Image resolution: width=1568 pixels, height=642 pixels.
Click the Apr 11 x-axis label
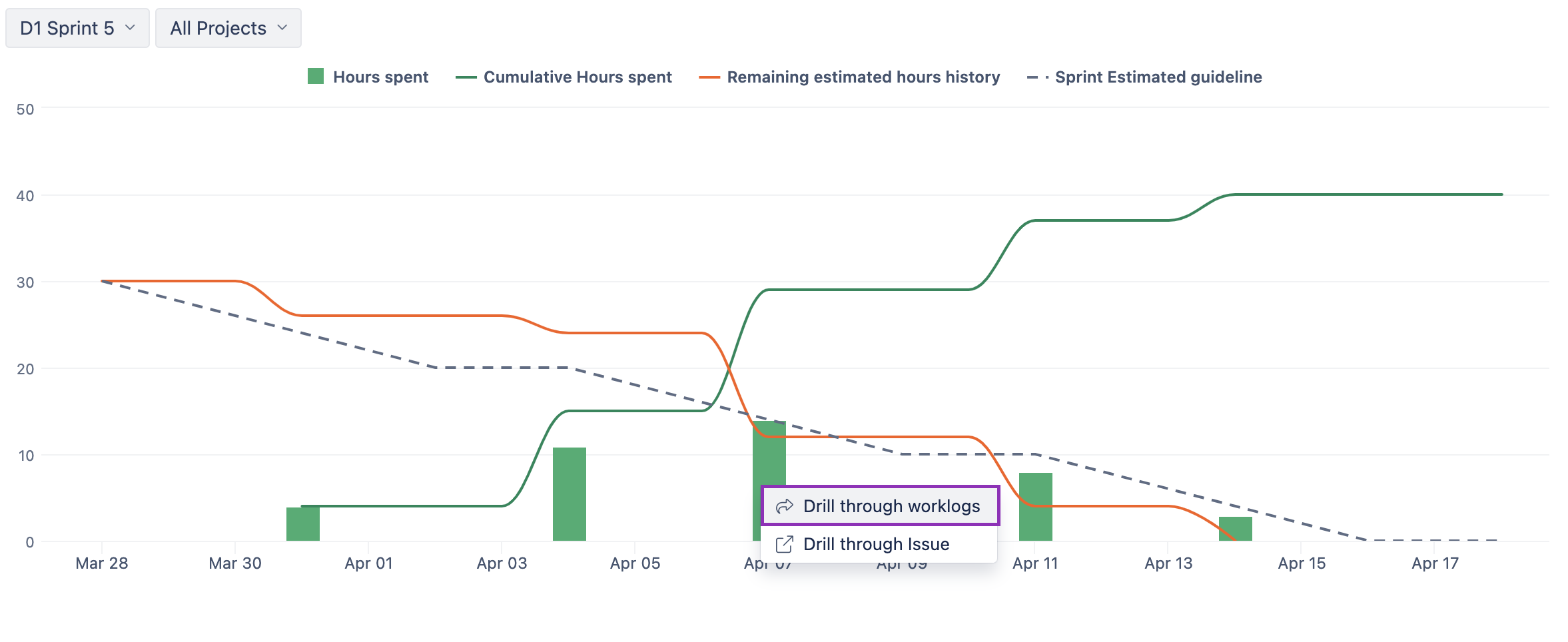click(1035, 563)
